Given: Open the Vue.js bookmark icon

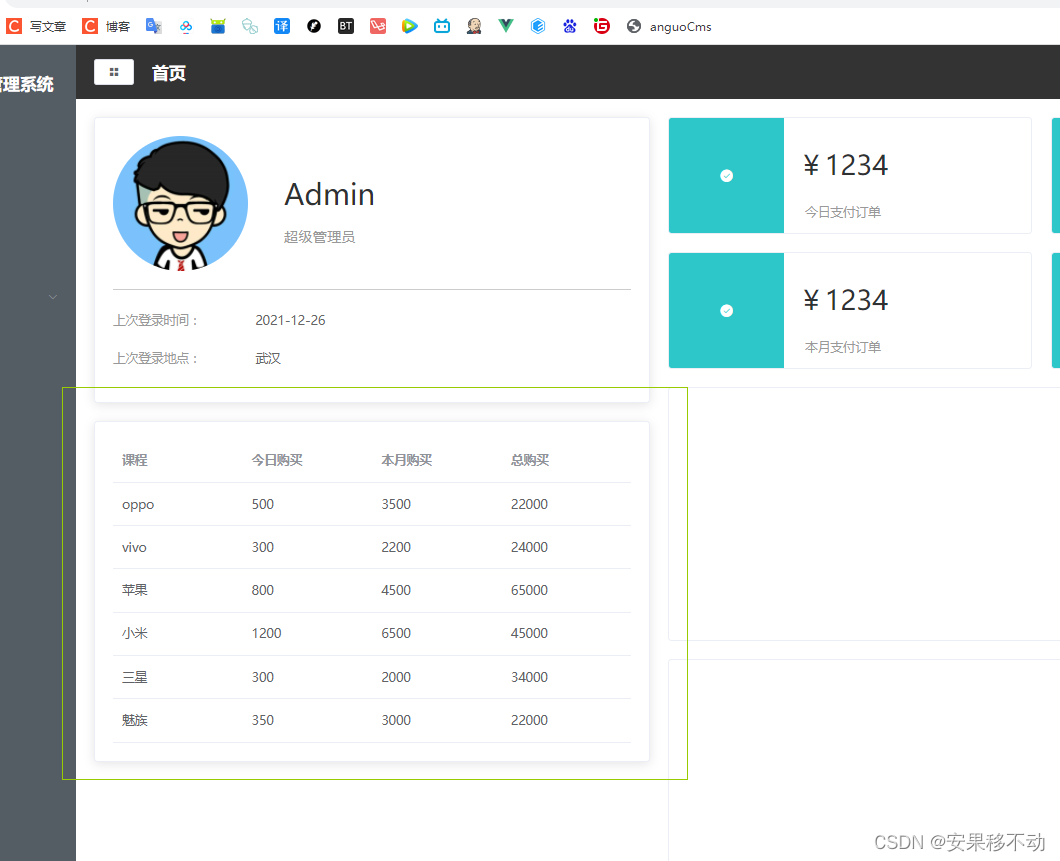Looking at the screenshot, I should click(505, 26).
